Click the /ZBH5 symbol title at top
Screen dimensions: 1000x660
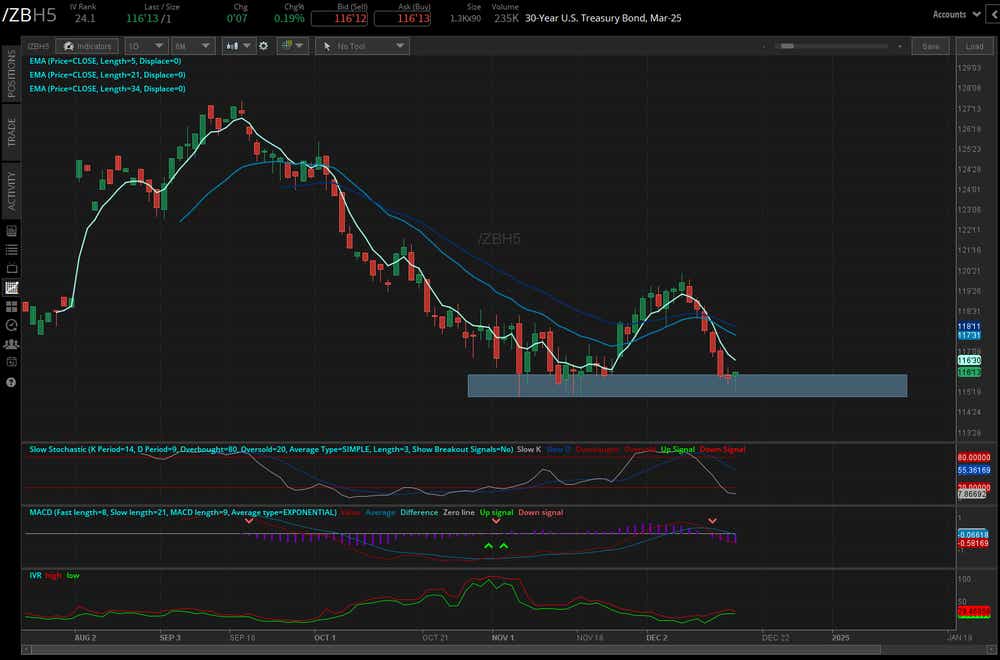(x=29, y=15)
